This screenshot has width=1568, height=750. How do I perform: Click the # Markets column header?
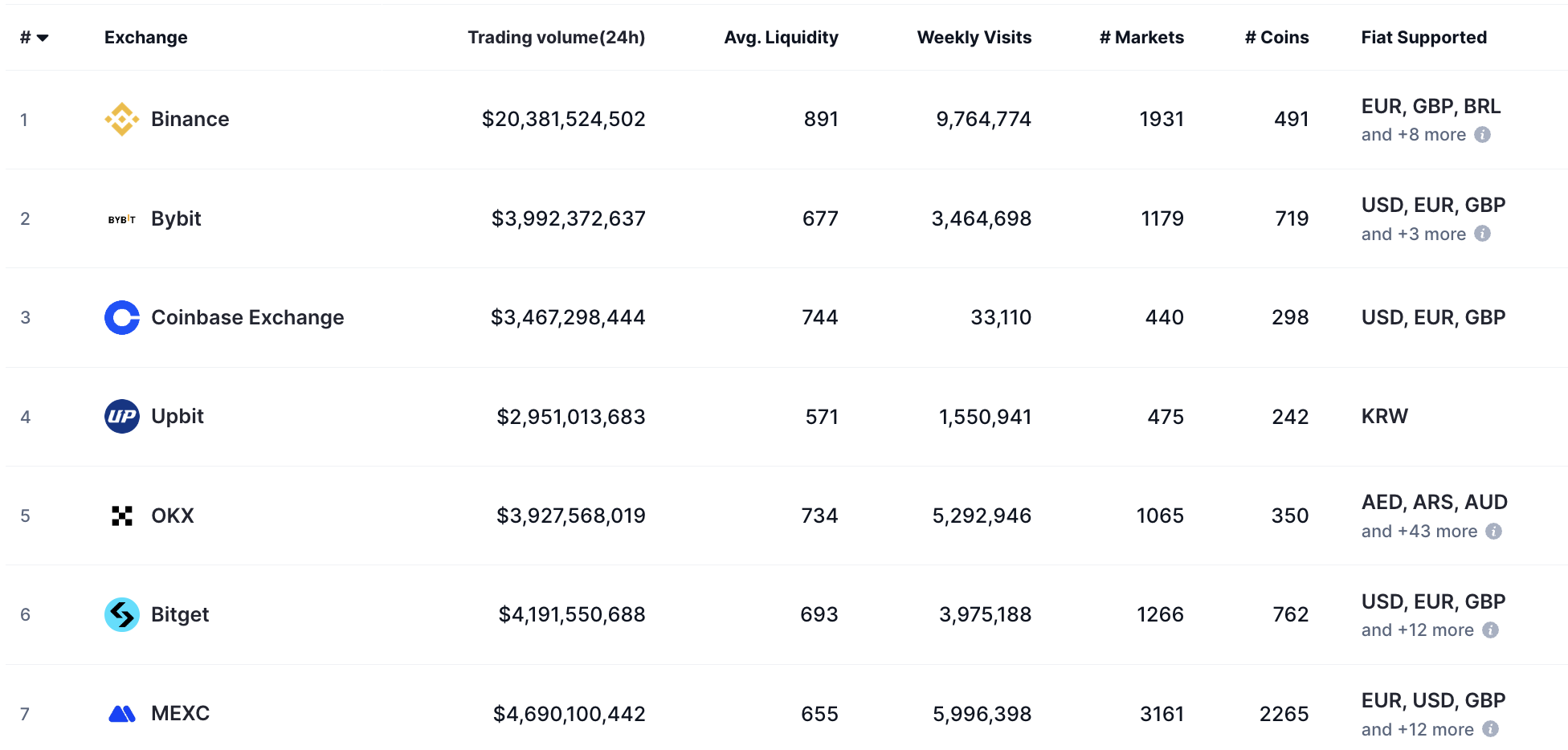1141,38
